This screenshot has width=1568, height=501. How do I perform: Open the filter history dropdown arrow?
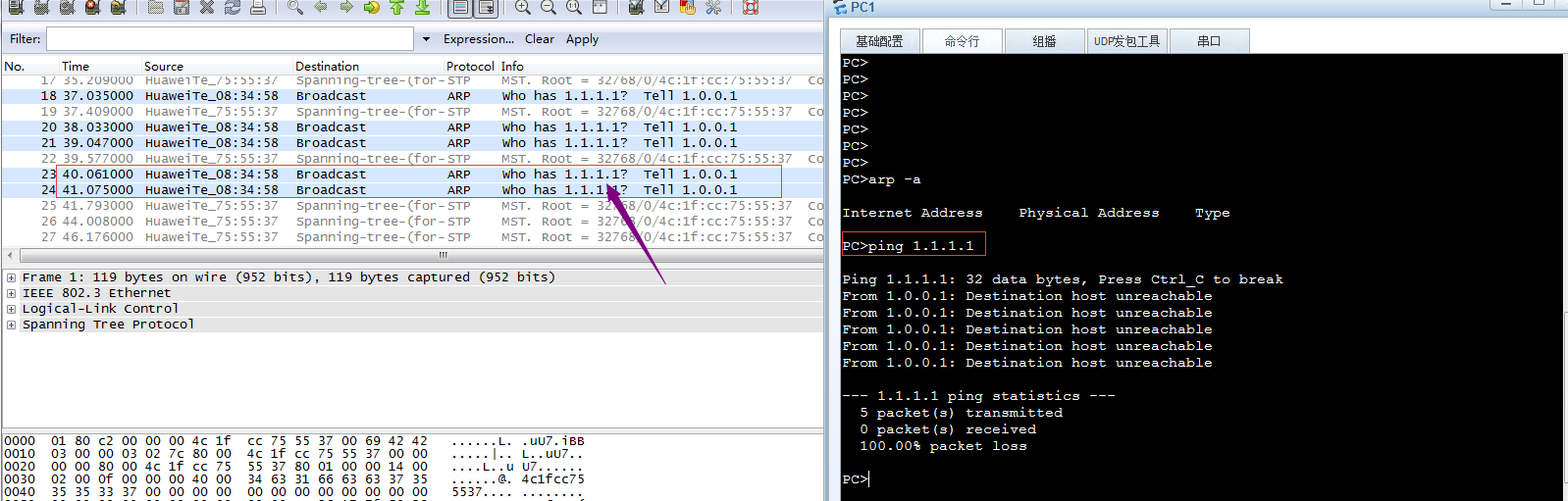click(x=426, y=39)
